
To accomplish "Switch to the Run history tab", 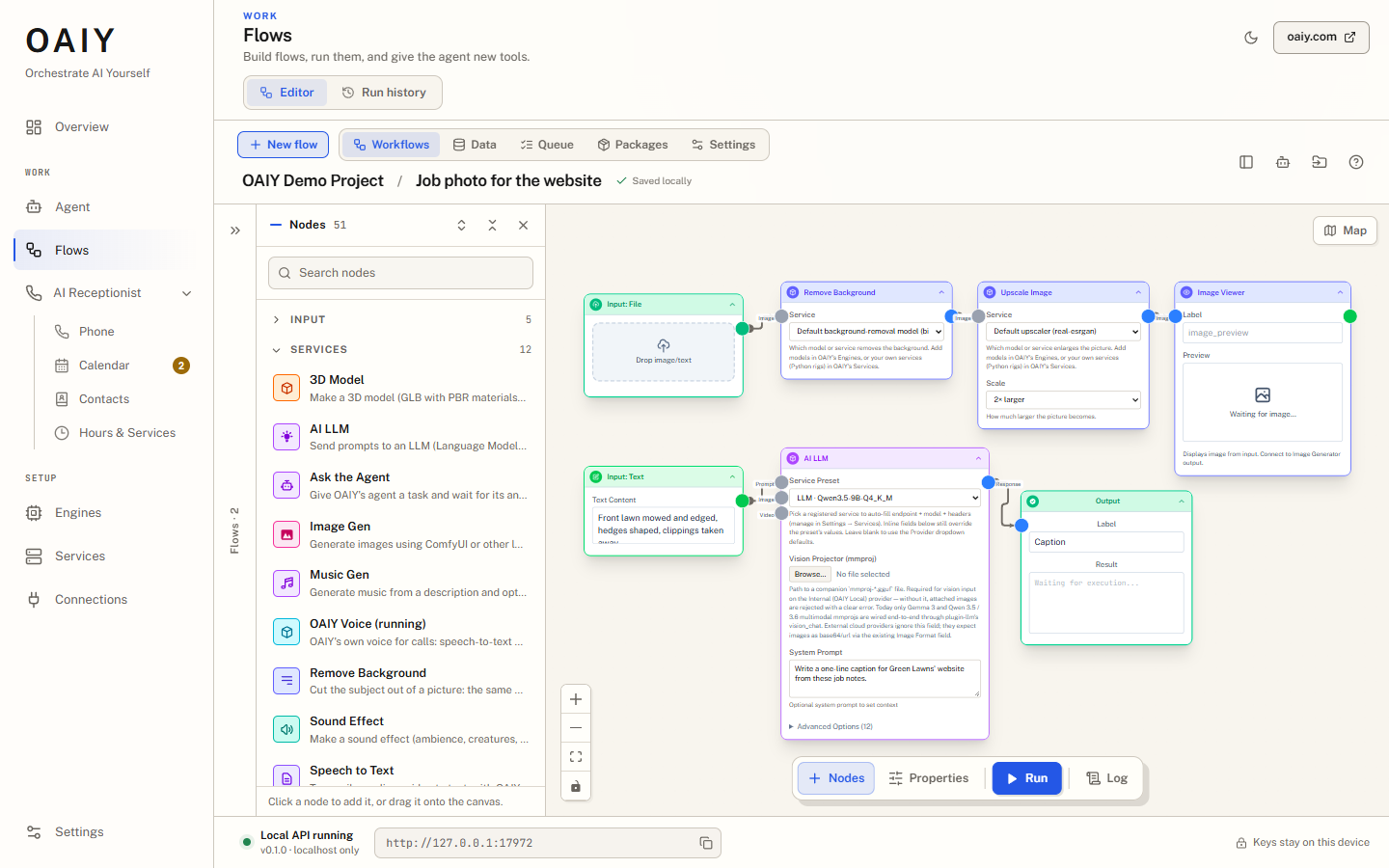I will (x=384, y=93).
